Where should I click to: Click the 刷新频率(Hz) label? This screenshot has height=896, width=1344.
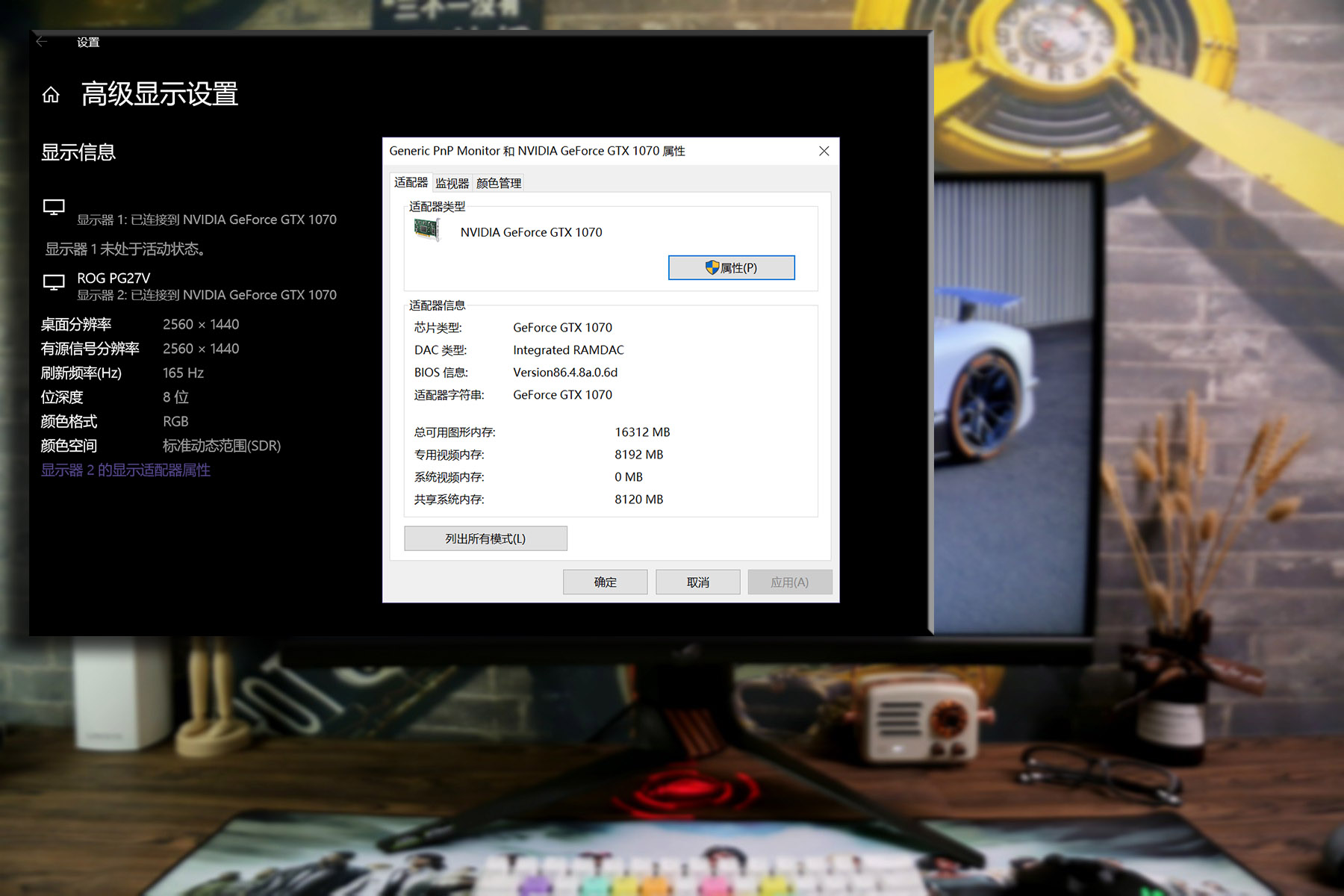(x=81, y=373)
